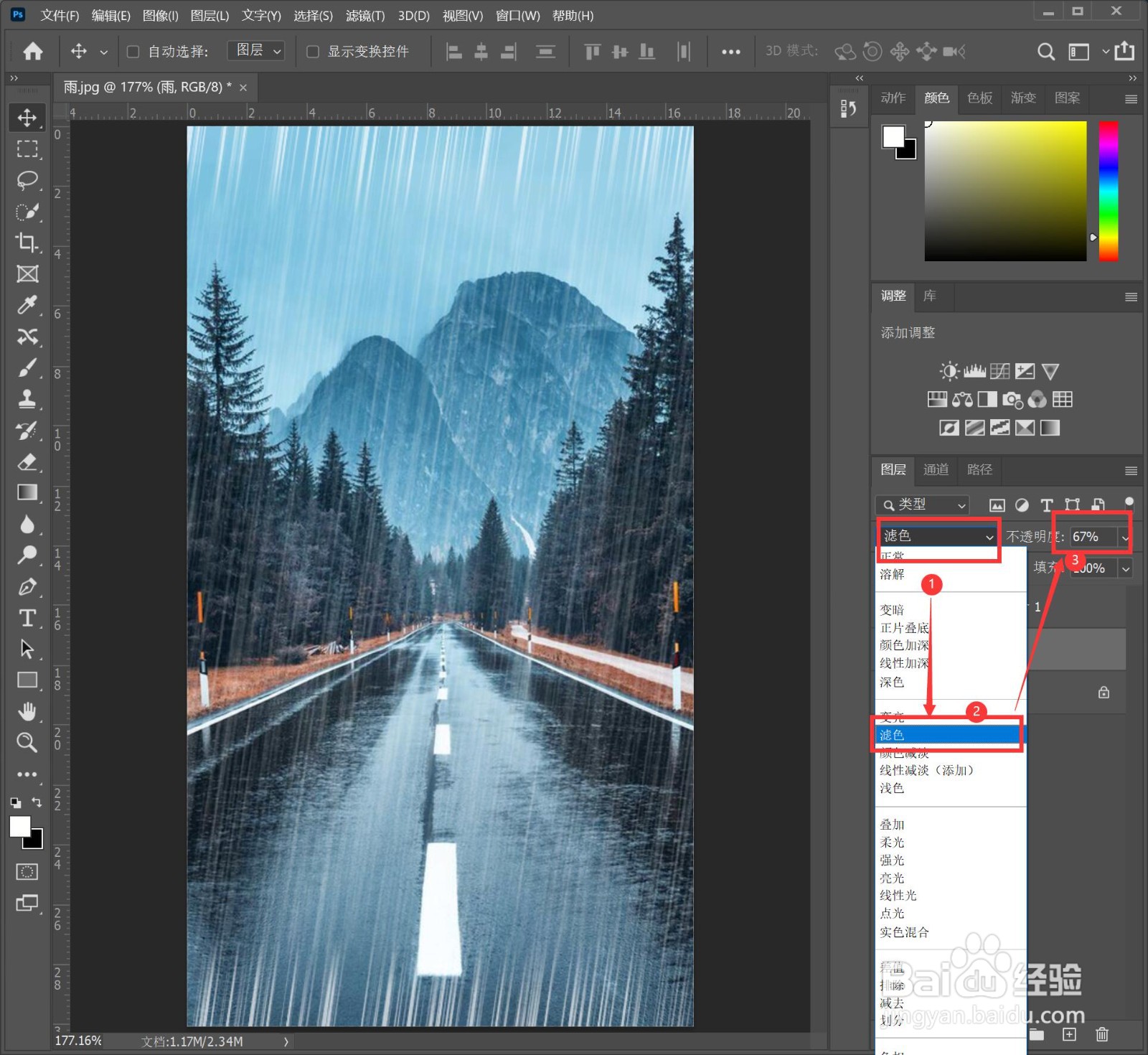The height and width of the screenshot is (1055, 1148).
Task: Add a Brightness/Contrast adjustment
Action: (x=949, y=371)
